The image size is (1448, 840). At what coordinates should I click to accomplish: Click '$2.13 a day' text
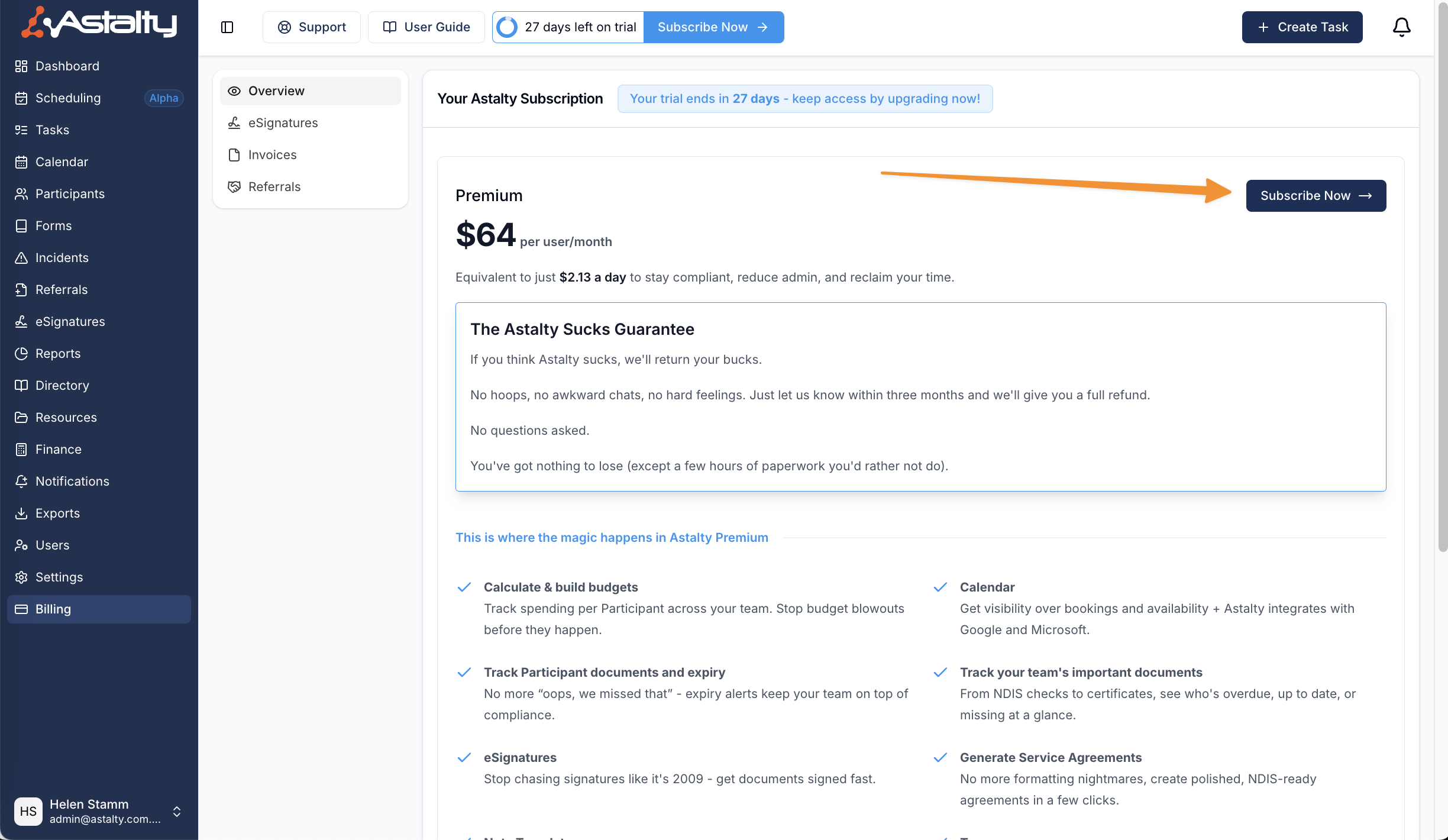click(x=593, y=277)
